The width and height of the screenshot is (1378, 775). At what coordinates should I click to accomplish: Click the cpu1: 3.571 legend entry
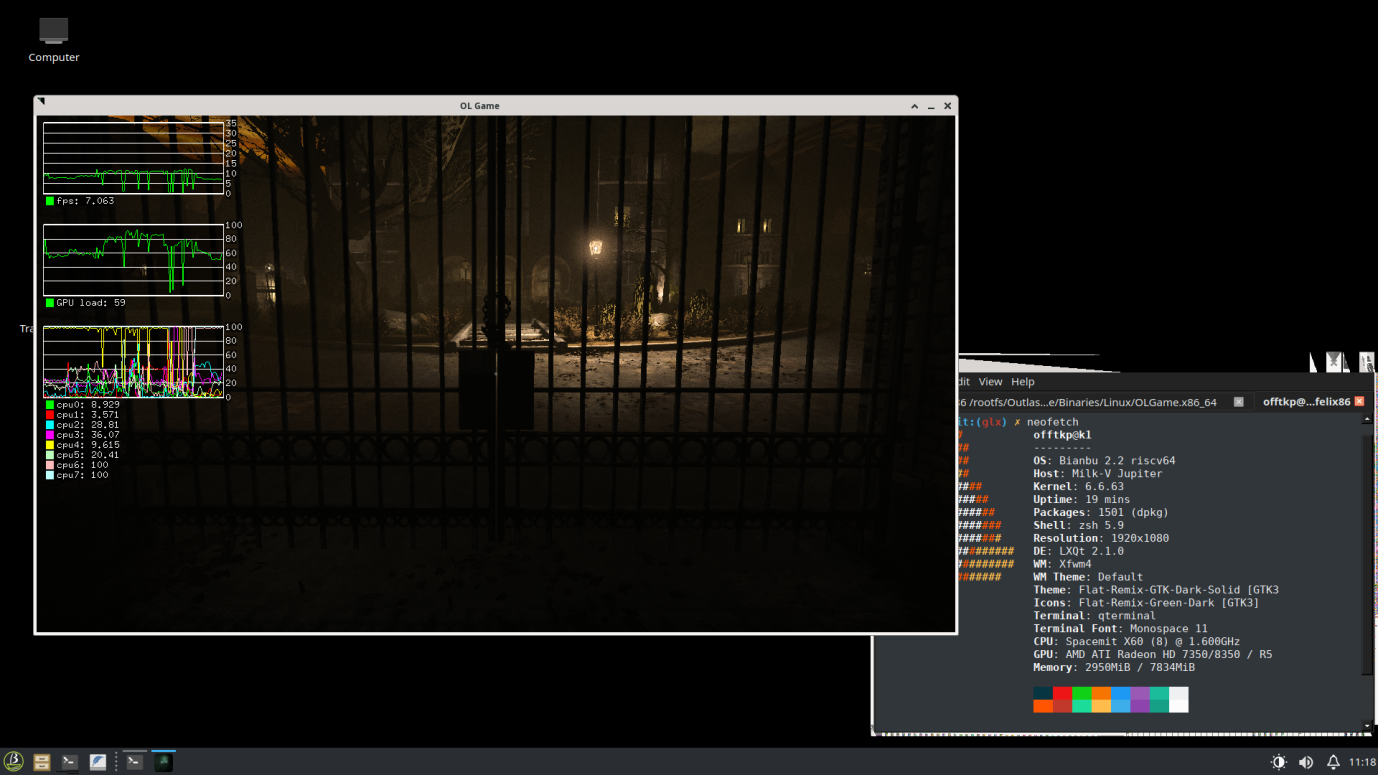pyautogui.click(x=83, y=415)
